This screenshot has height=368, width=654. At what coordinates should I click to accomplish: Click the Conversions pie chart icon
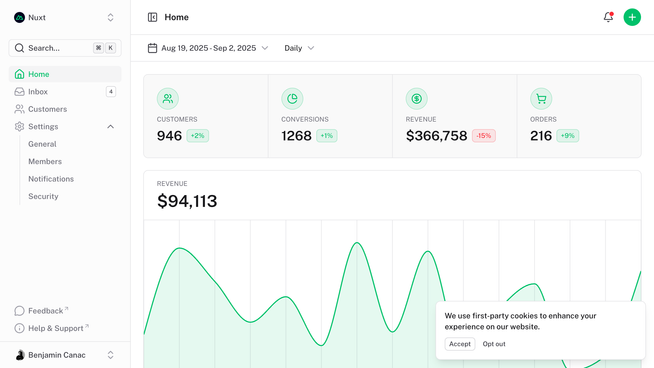click(x=292, y=99)
